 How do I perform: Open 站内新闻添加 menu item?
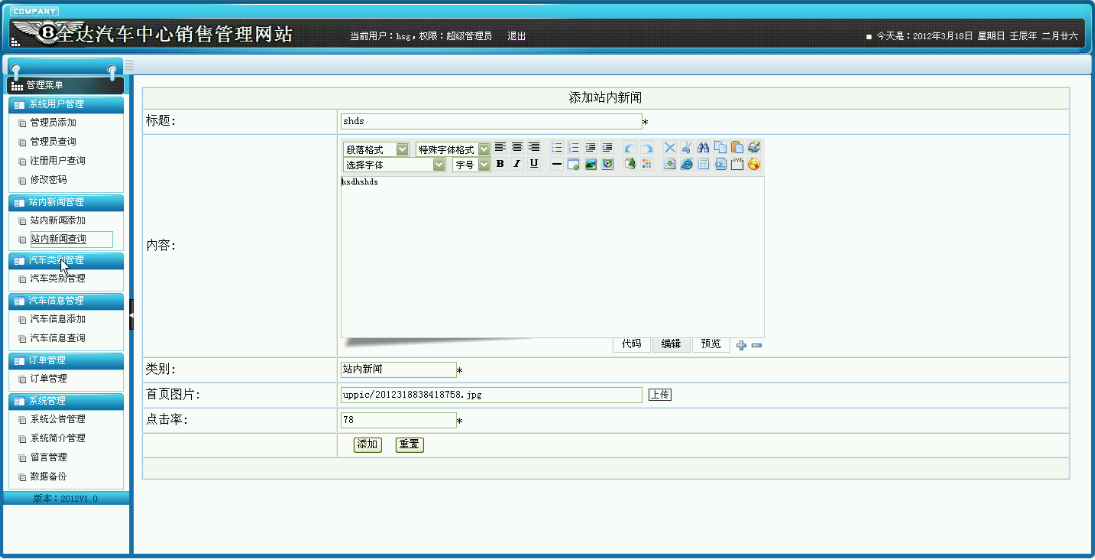point(58,221)
